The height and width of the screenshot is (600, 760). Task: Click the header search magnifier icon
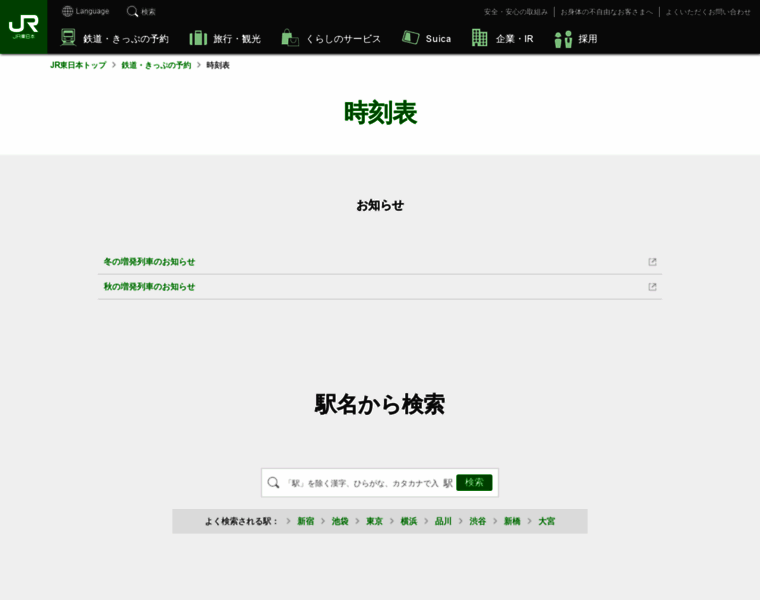[x=132, y=11]
